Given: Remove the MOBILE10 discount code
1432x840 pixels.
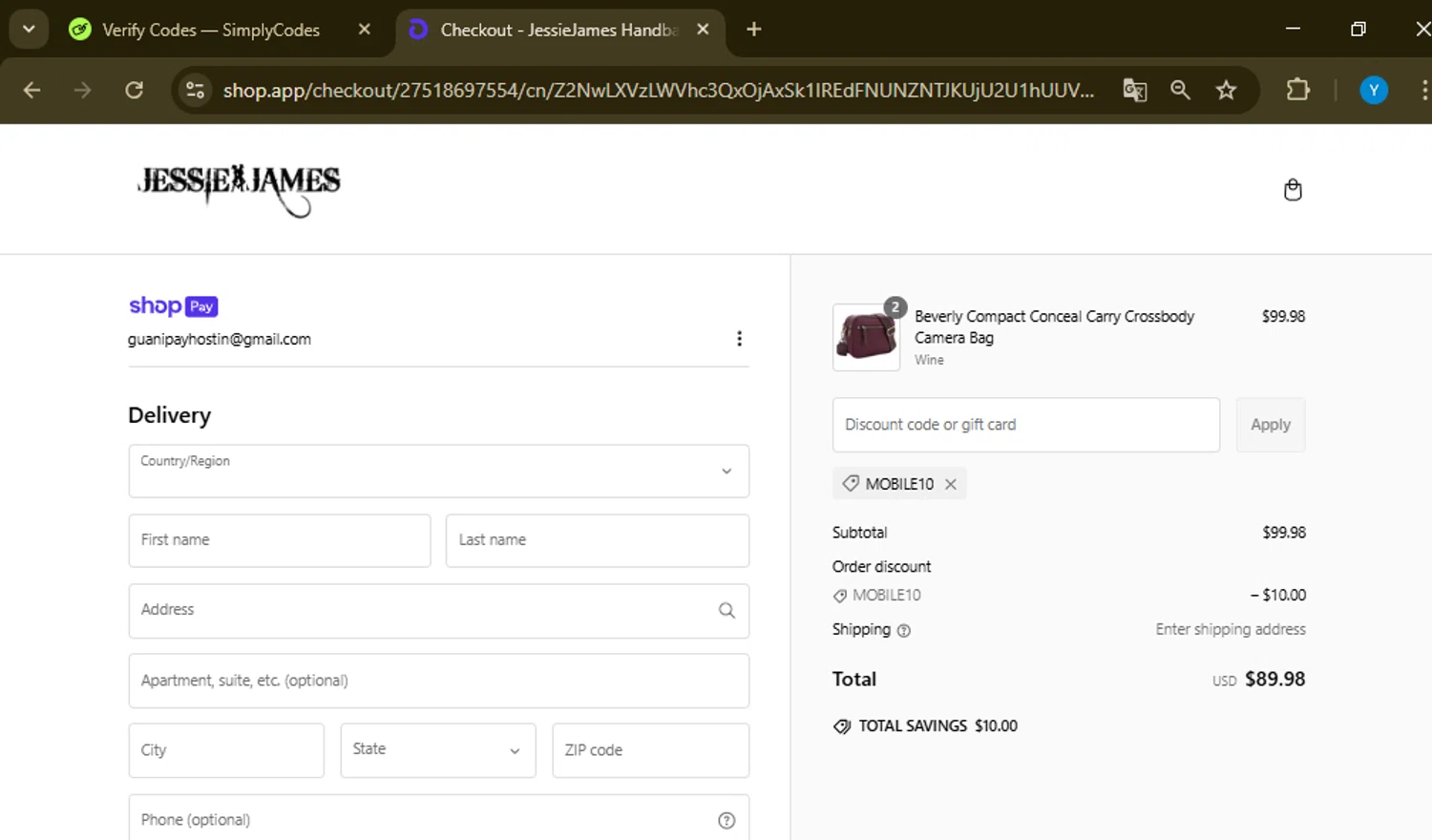Looking at the screenshot, I should coord(951,484).
